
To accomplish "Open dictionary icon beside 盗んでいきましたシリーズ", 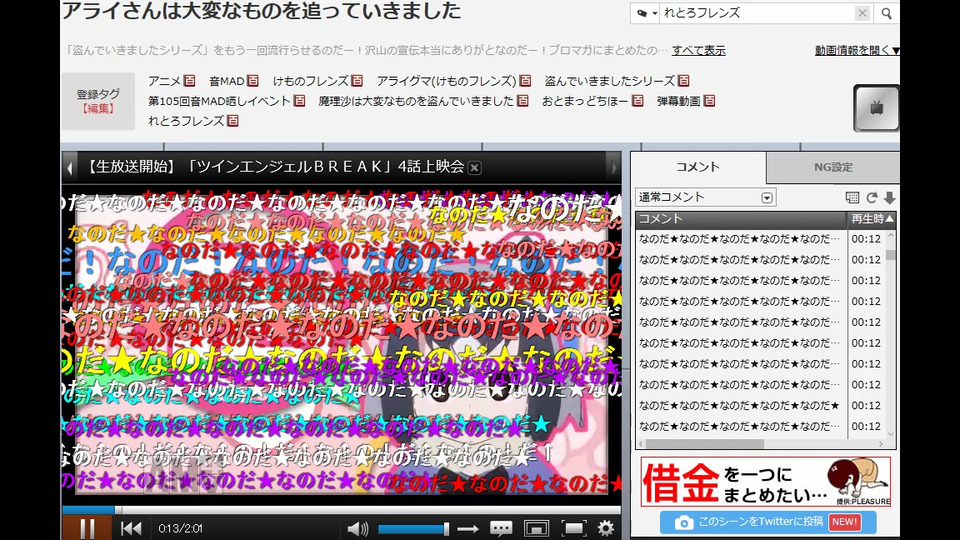I will [684, 81].
